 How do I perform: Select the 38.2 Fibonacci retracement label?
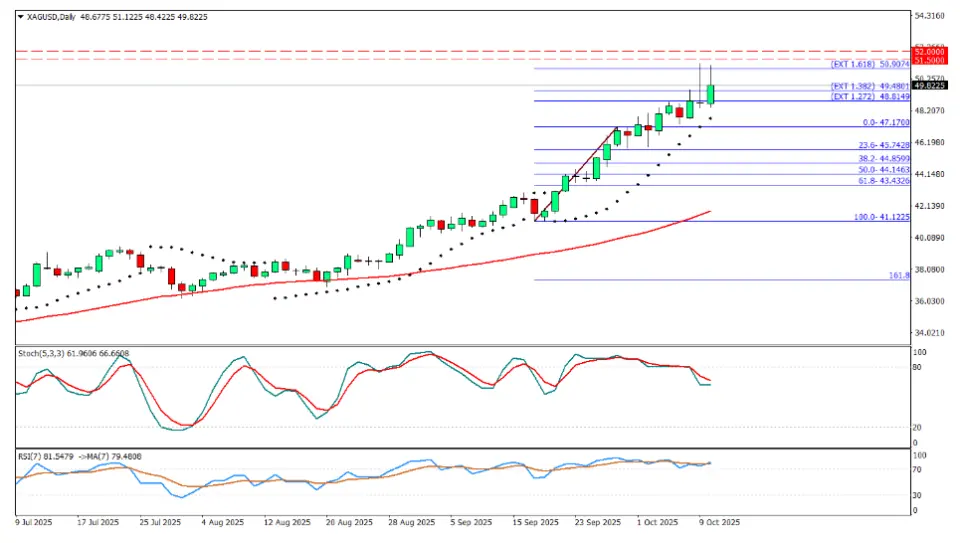tap(881, 159)
